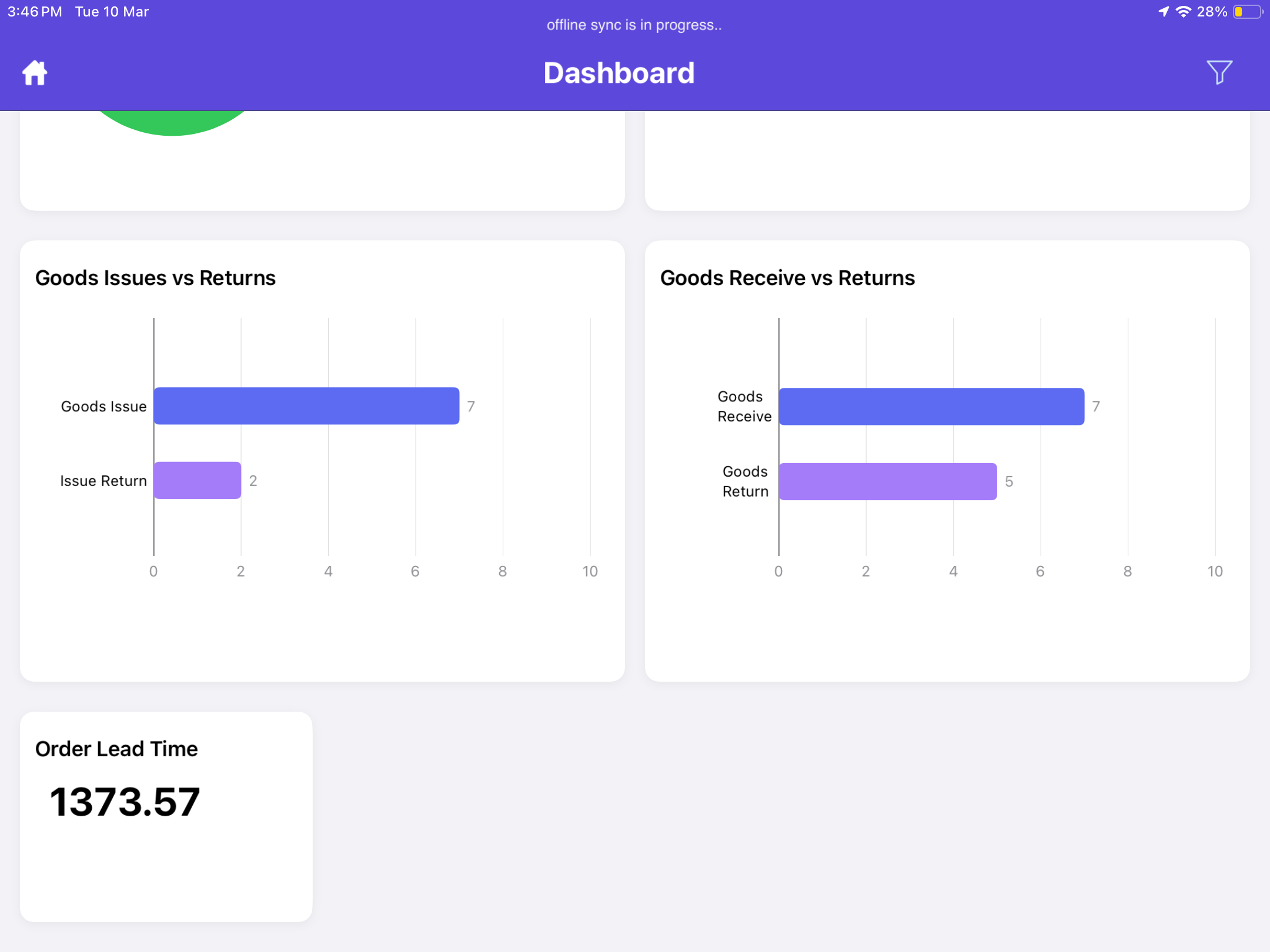Open the Order Lead Time card title
The height and width of the screenshot is (952, 1270).
116,749
